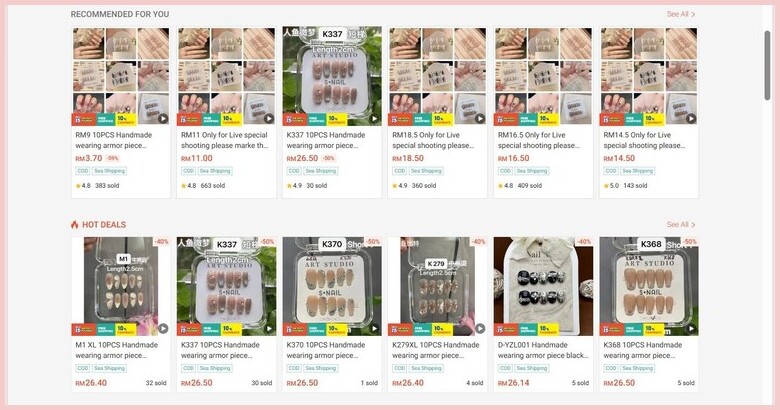Play video of M1 XL hot deal
Image resolution: width=780 pixels, height=410 pixels.
click(163, 328)
